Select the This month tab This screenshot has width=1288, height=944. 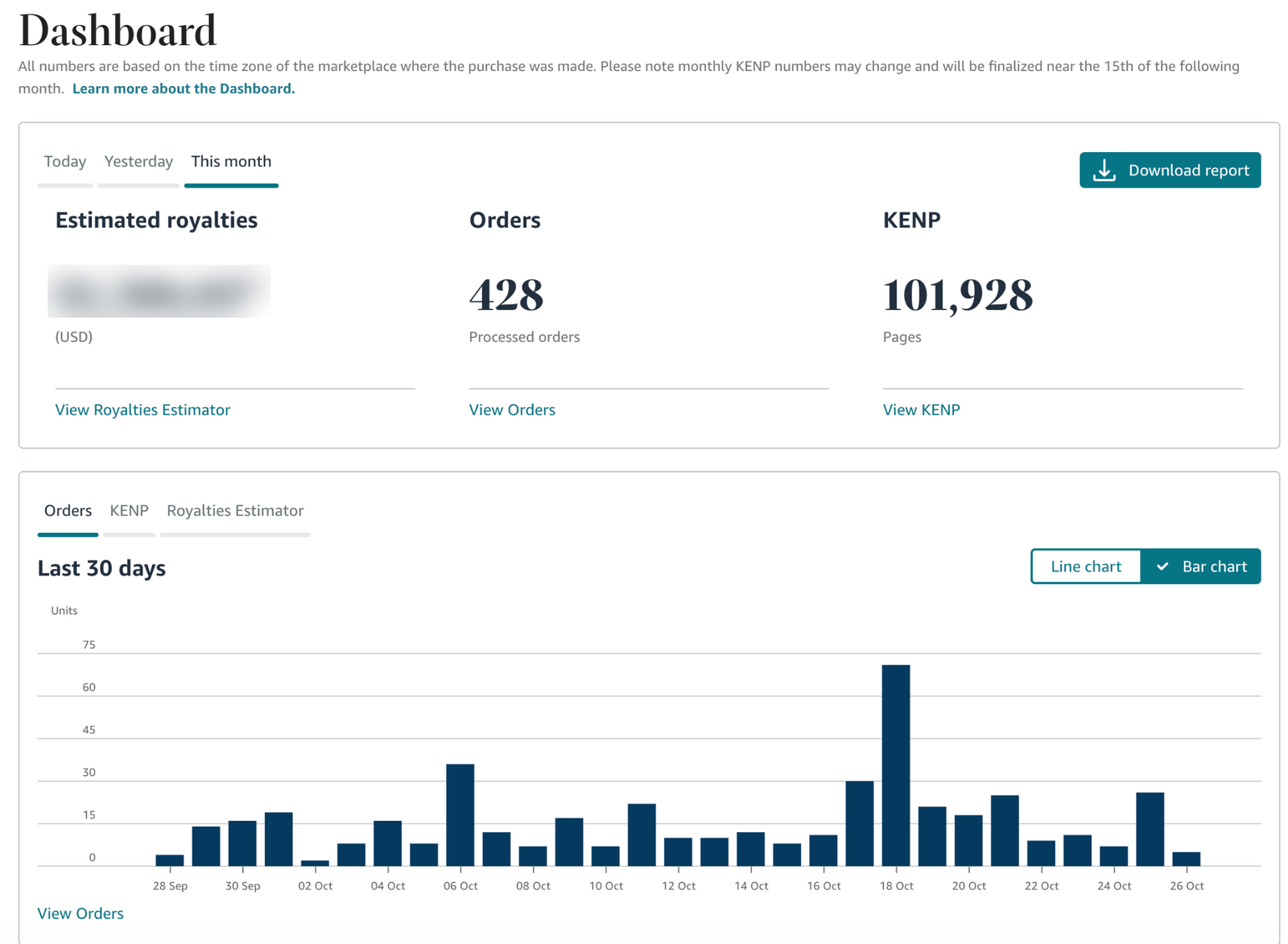(231, 161)
